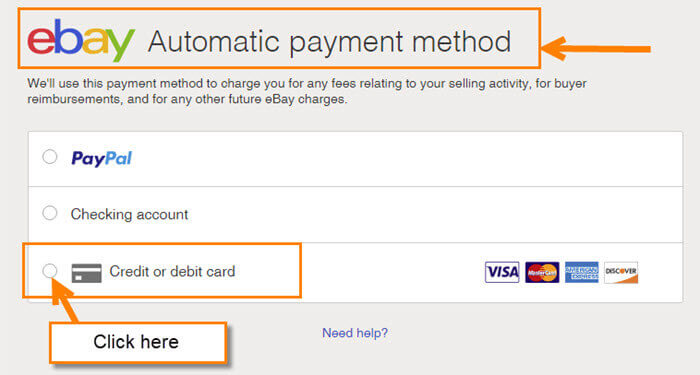Click empty space in the PayPal option row
700x375 pixels.
(402, 159)
